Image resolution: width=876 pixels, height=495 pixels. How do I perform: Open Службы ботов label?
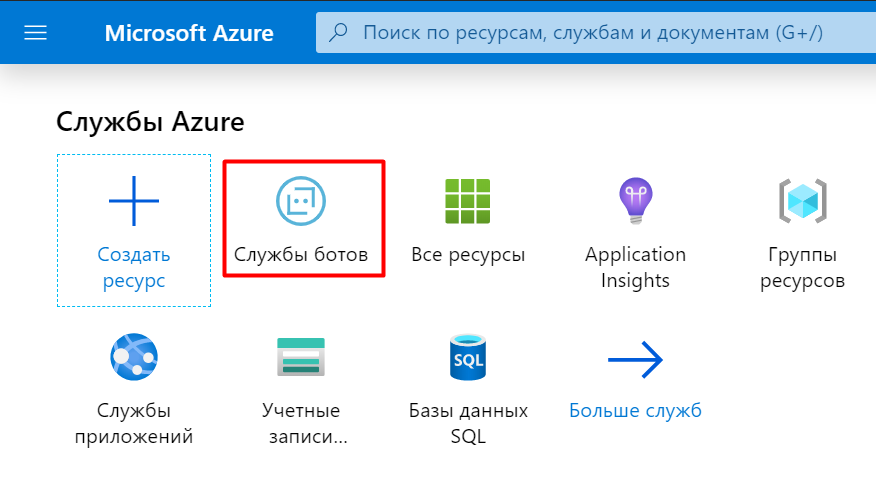[x=301, y=254]
